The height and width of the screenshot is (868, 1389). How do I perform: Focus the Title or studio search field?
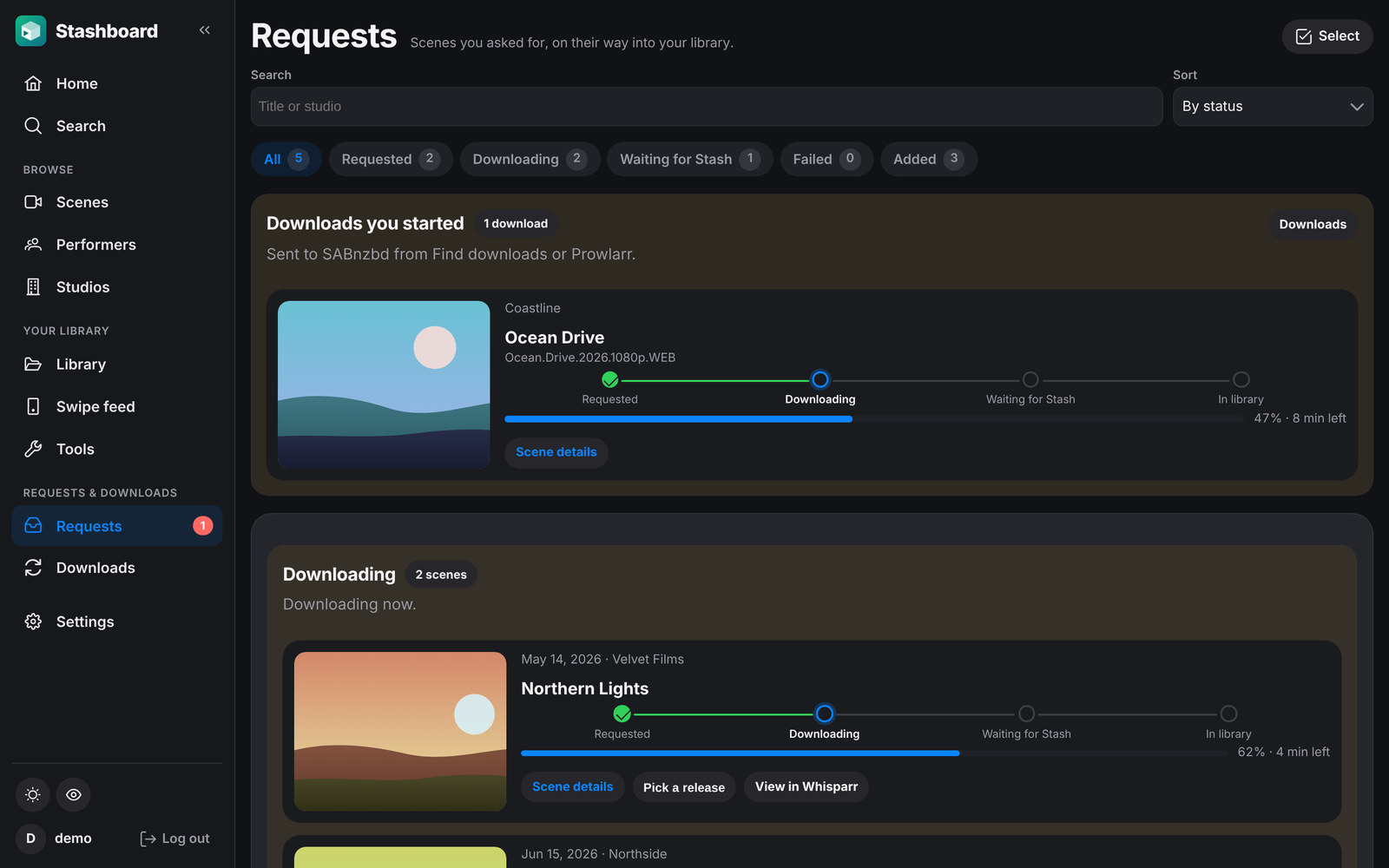click(x=707, y=107)
